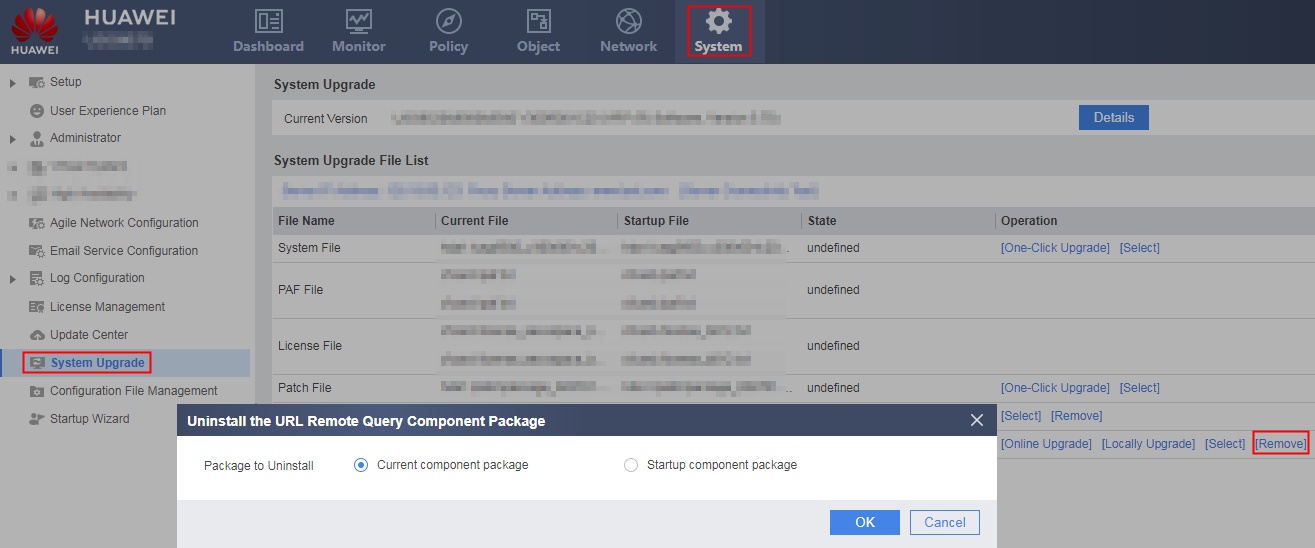The height and width of the screenshot is (548, 1315).
Task: Open the Network globe icon
Action: point(629,21)
